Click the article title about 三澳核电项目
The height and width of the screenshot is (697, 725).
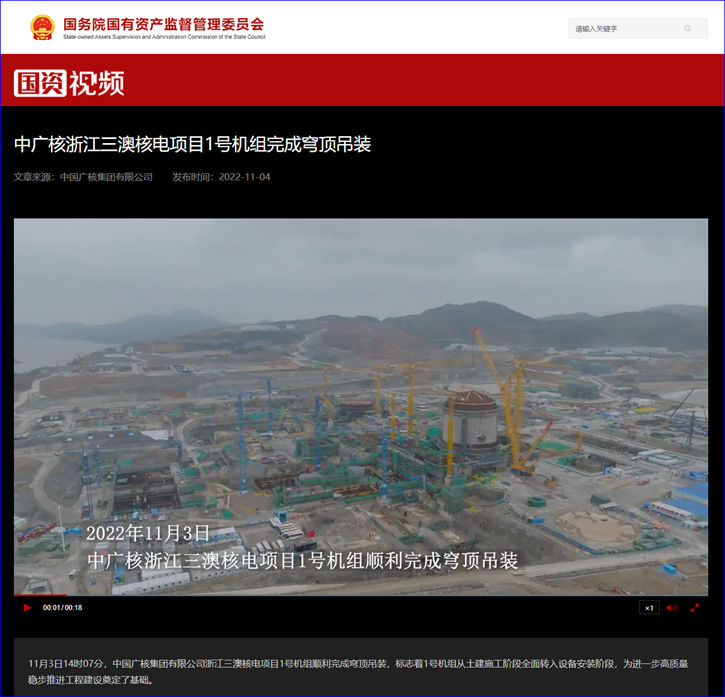pyautogui.click(x=192, y=144)
